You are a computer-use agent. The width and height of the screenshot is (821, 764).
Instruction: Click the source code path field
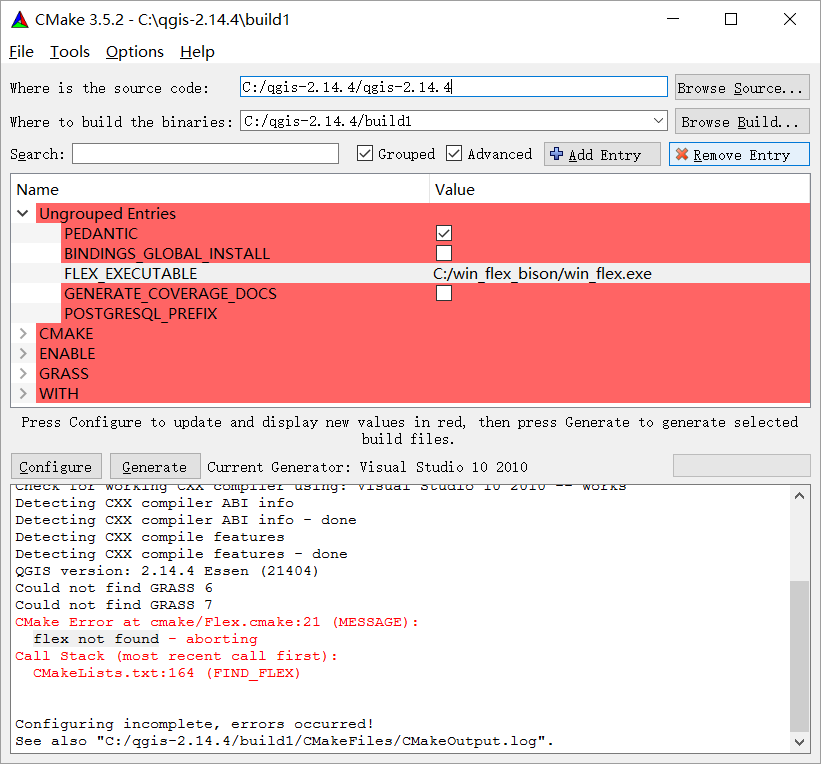click(454, 87)
